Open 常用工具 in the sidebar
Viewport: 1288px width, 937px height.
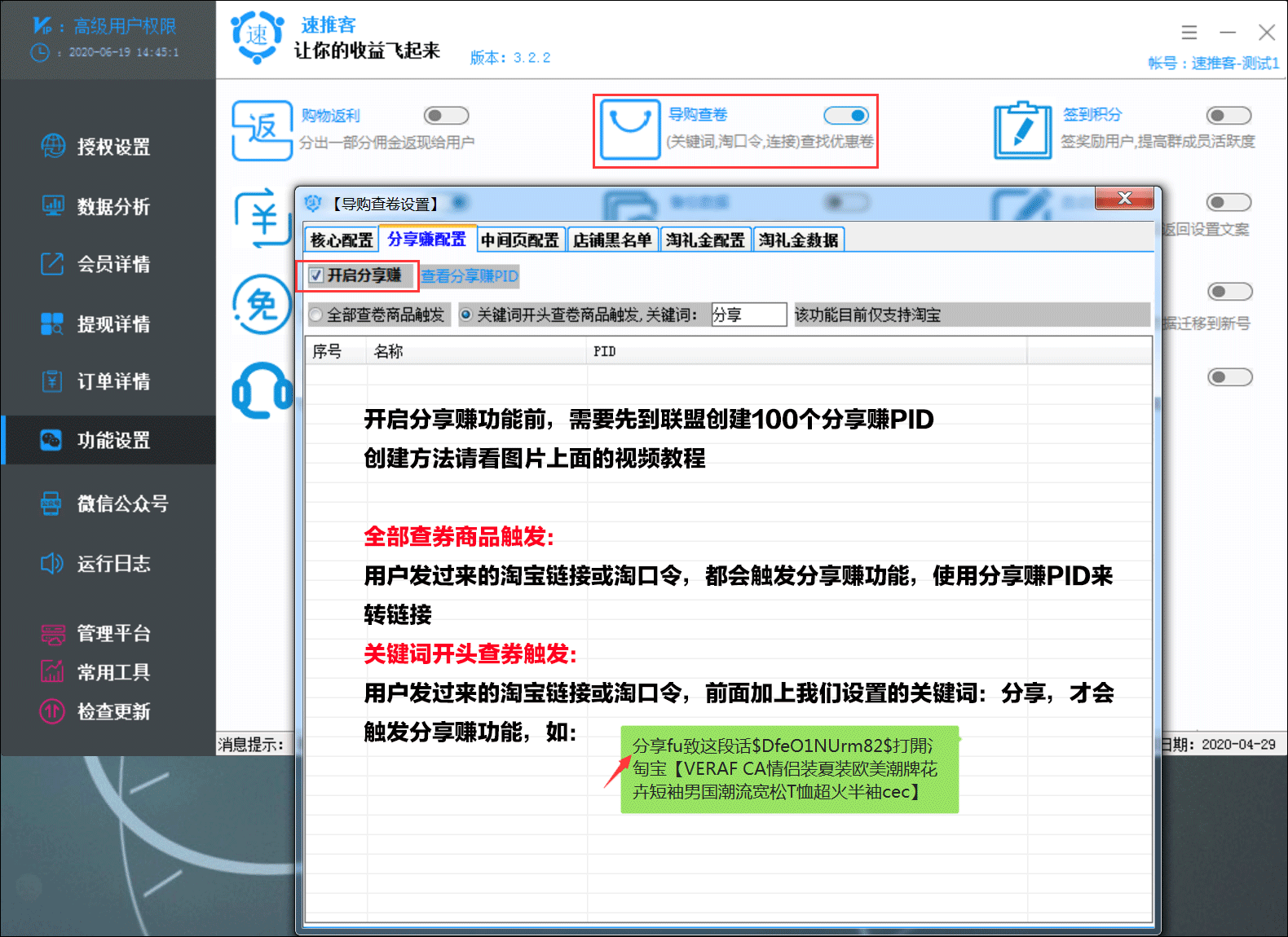[x=113, y=672]
